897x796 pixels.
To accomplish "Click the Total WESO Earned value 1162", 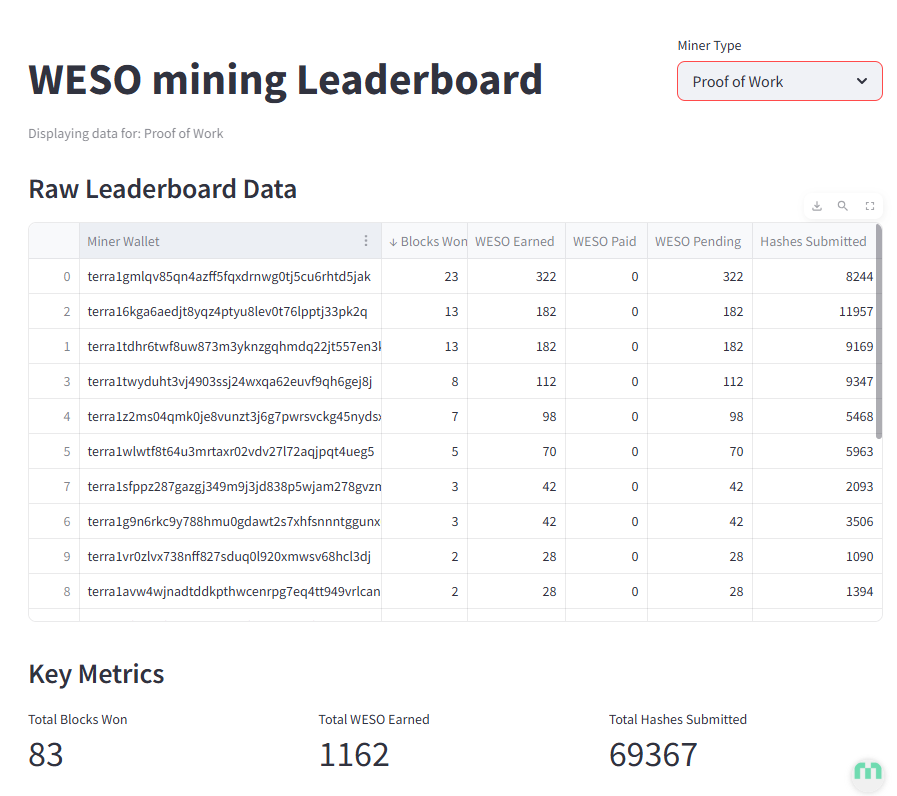I will [354, 754].
